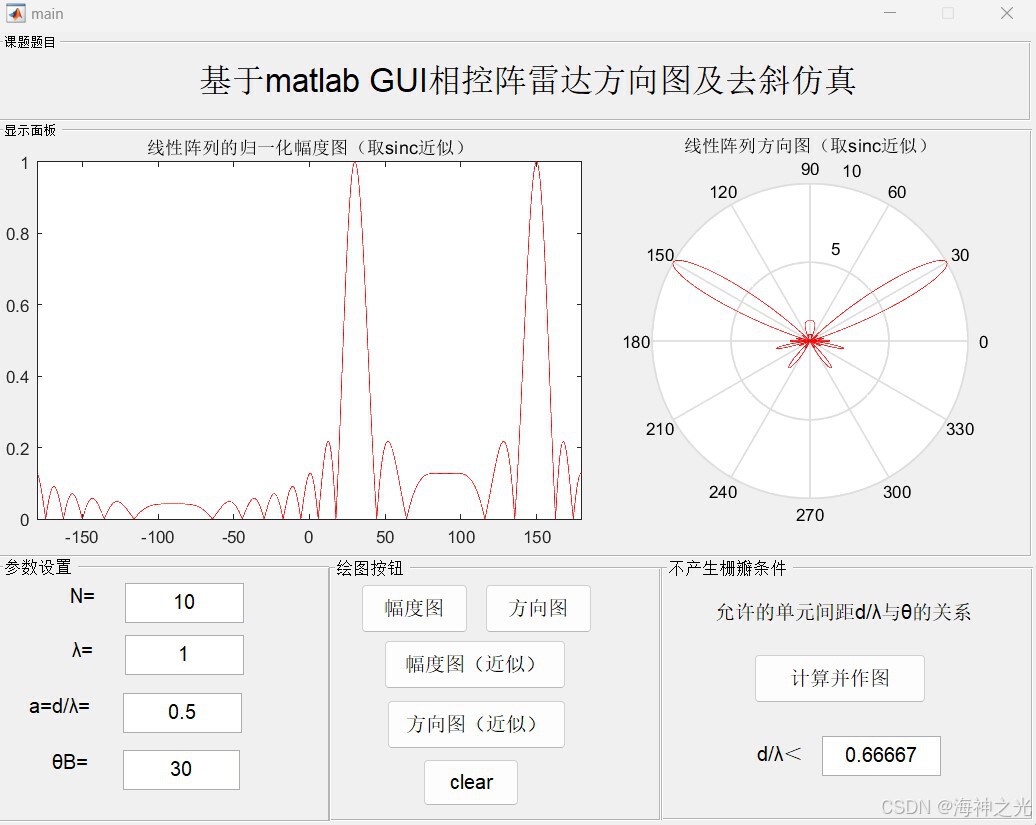
Task: Click the 120 degree label on polar plot
Action: 723,192
